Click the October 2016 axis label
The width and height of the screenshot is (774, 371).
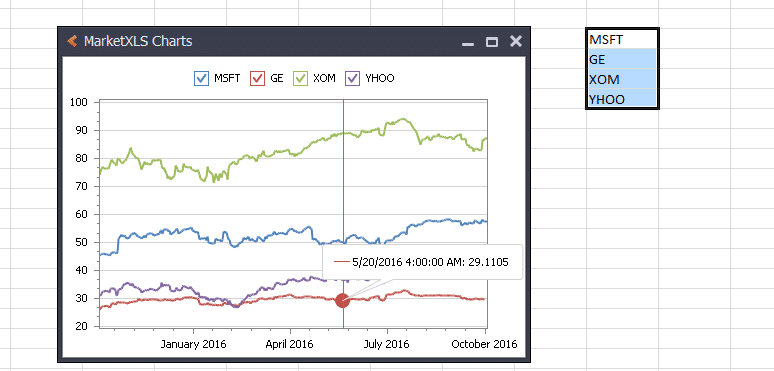484,344
